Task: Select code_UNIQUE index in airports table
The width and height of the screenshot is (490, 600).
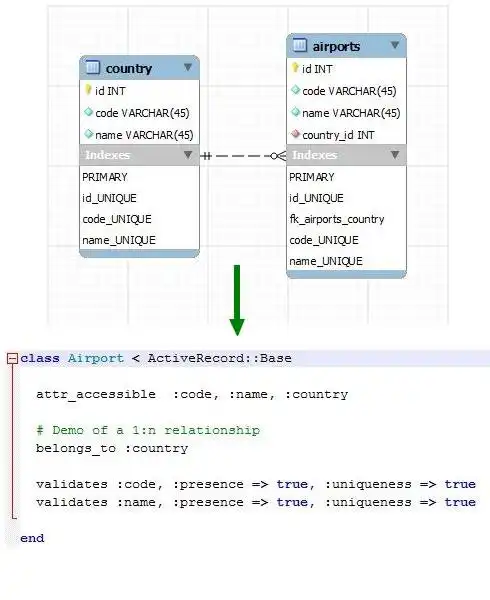Action: pyautogui.click(x=324, y=240)
